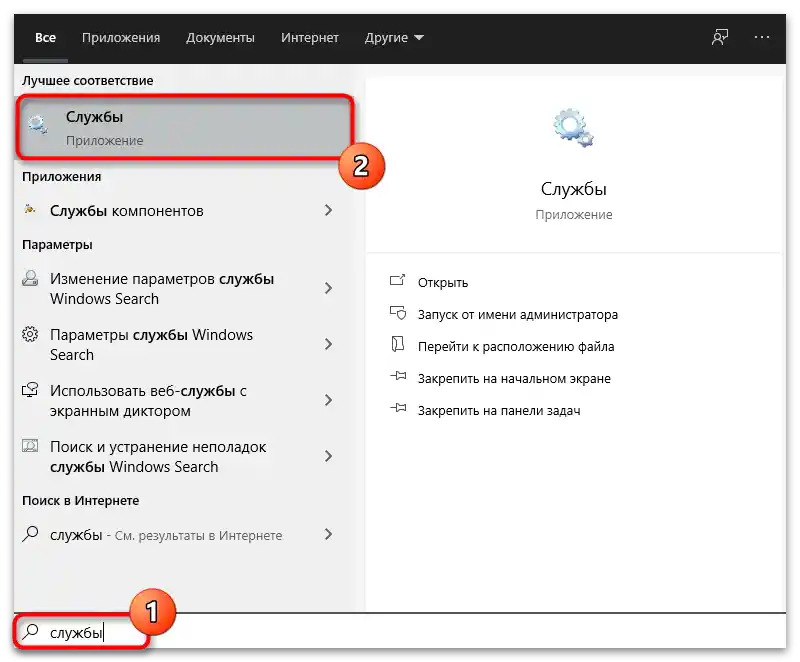Switch to the Приложения tab
The image size is (800, 662).
coord(121,38)
